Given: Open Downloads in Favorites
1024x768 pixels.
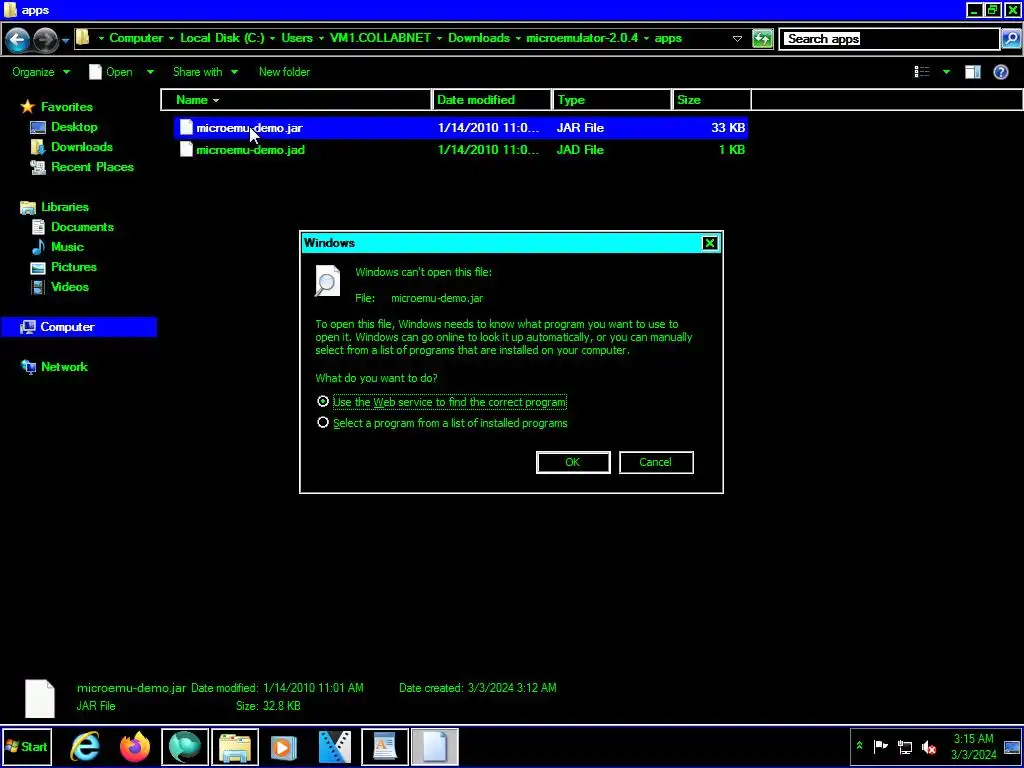Looking at the screenshot, I should click(82, 147).
